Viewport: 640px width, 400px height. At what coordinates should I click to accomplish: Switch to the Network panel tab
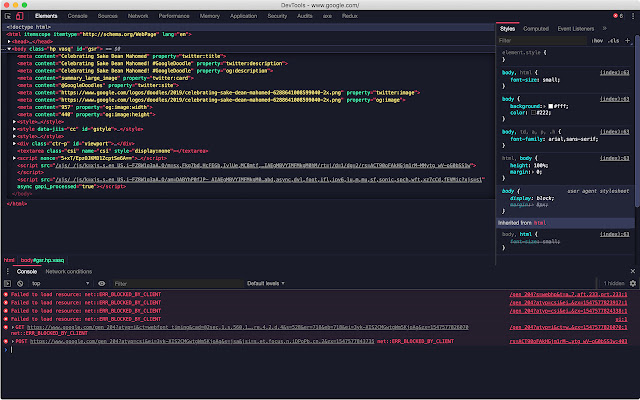point(138,16)
